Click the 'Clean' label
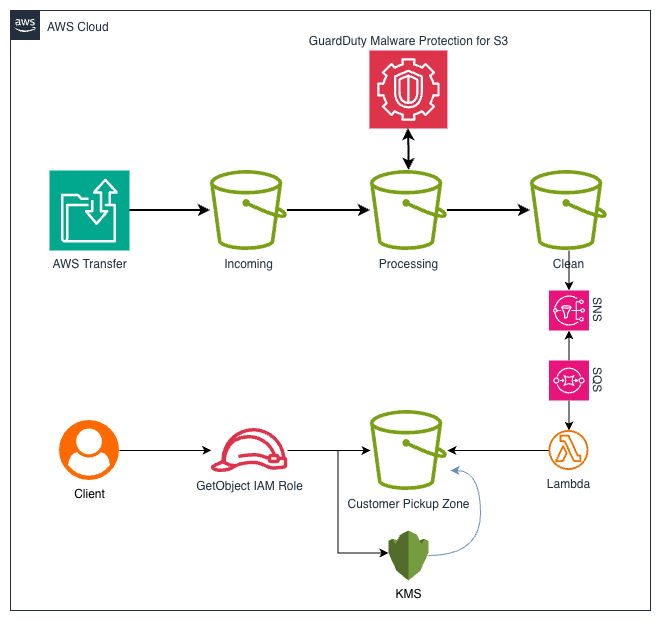The width and height of the screenshot is (662, 622). click(x=568, y=263)
